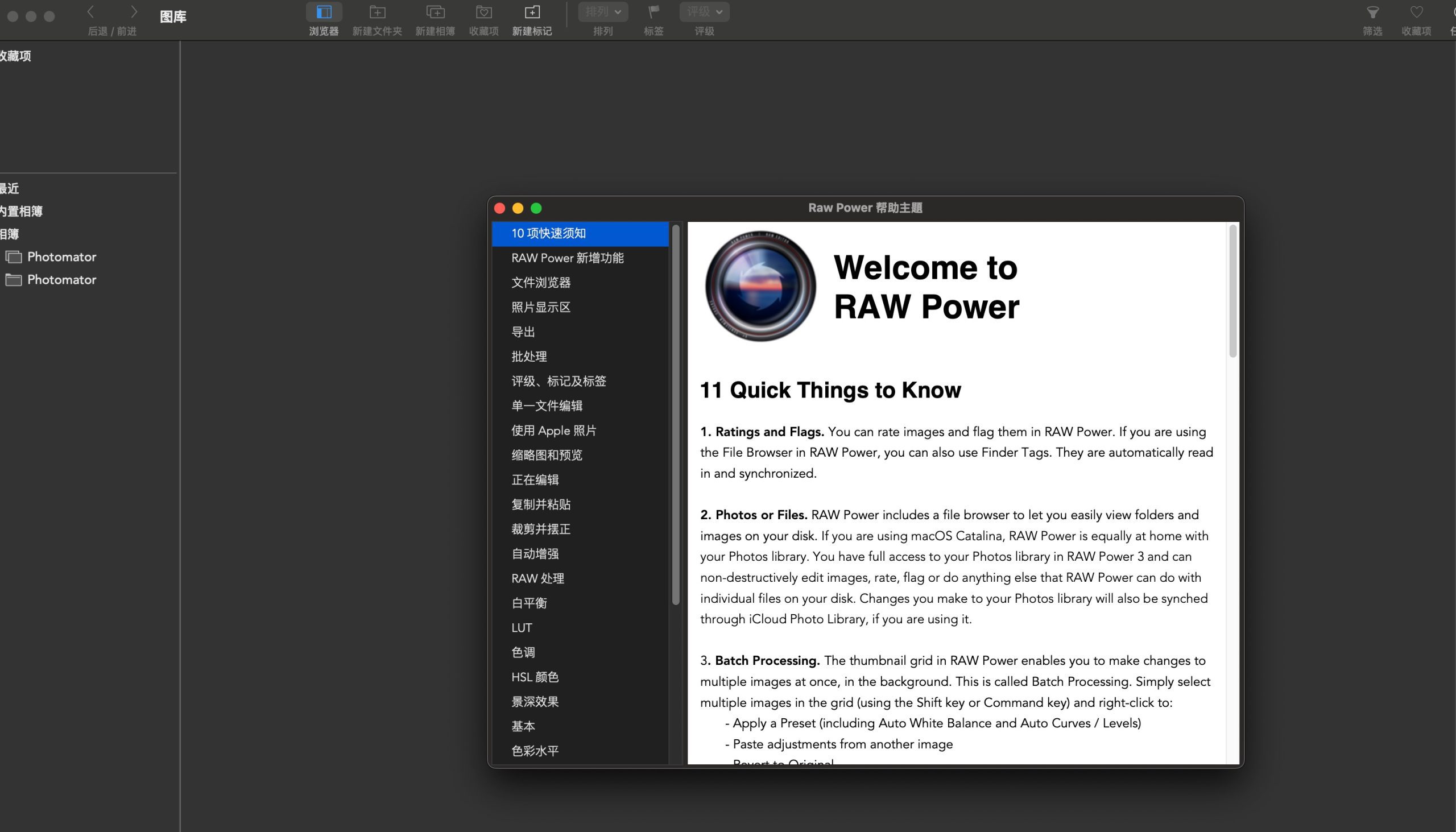Minimize the help window with yellow button

(518, 208)
